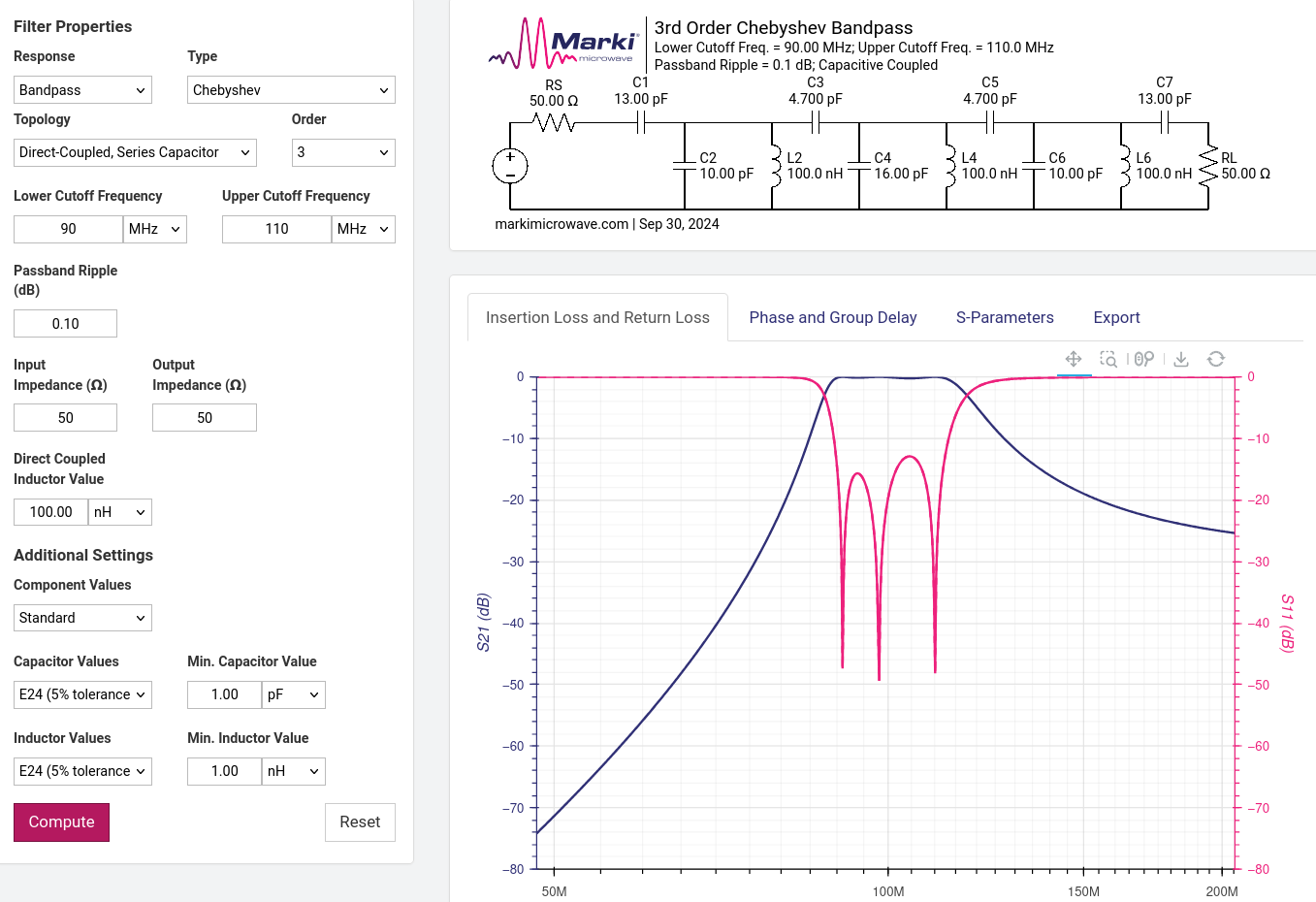This screenshot has height=902, width=1316.
Task: Expand the Topology dropdown
Action: 136,152
